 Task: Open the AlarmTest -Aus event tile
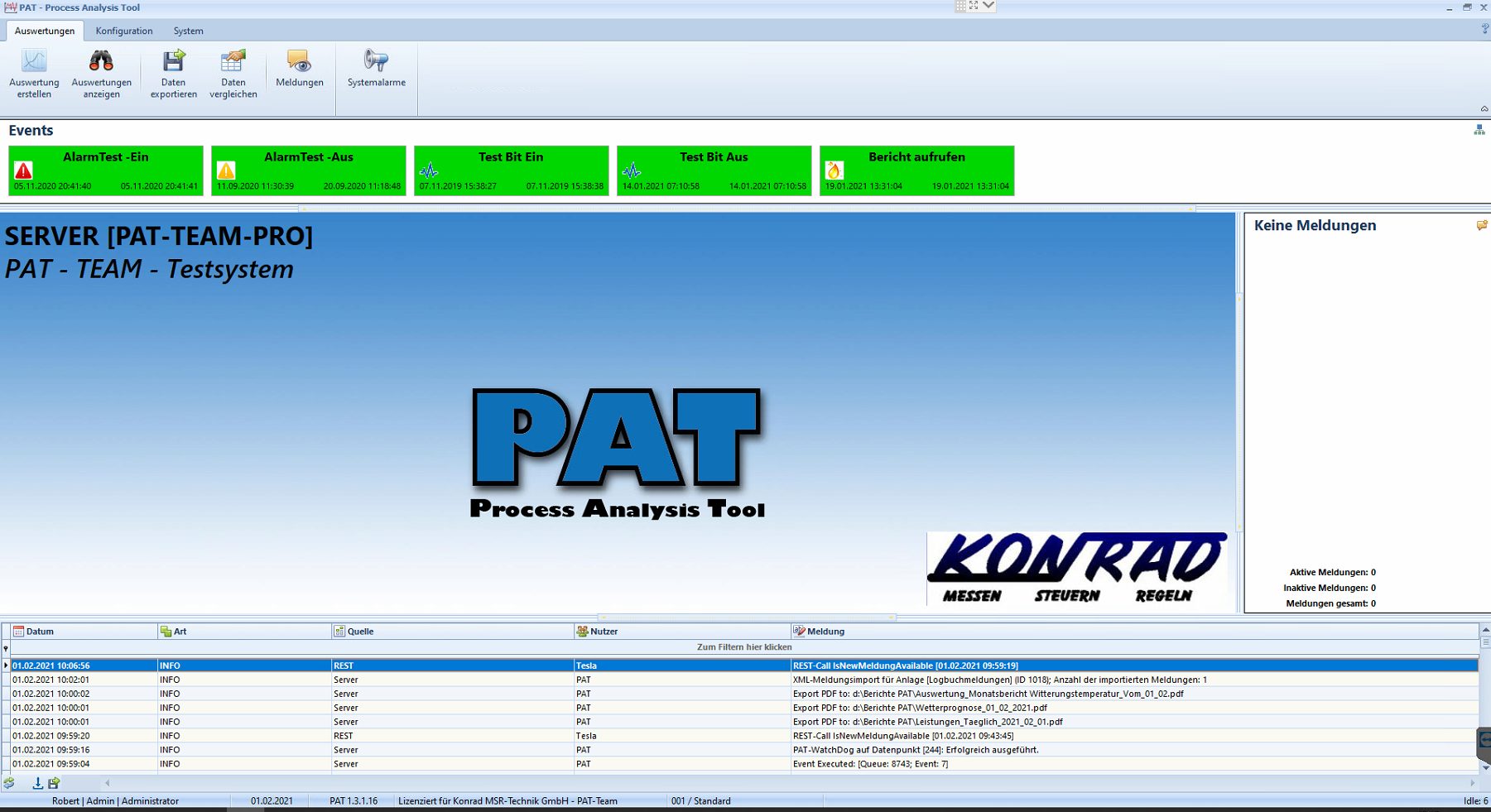click(x=309, y=171)
